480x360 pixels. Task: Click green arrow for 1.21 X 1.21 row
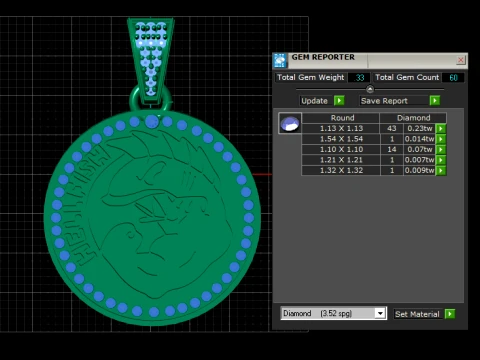click(x=441, y=160)
